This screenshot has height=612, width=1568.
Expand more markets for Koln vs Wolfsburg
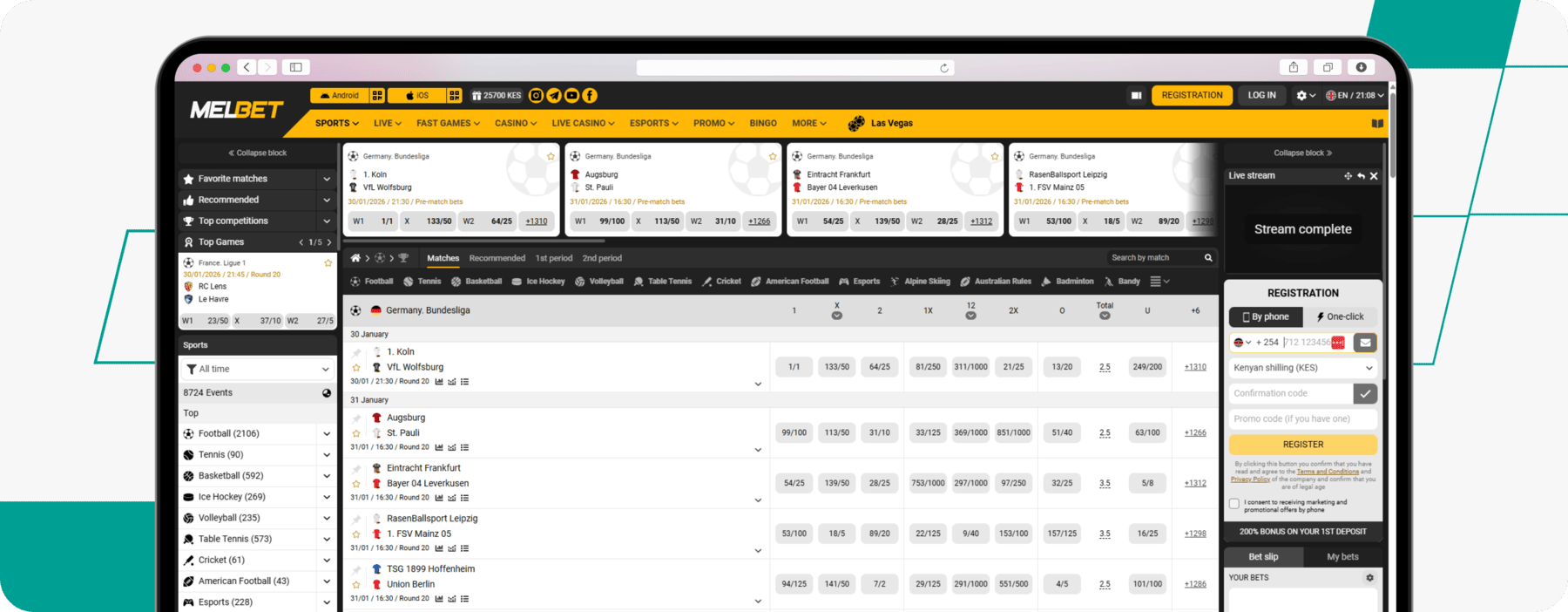[758, 384]
